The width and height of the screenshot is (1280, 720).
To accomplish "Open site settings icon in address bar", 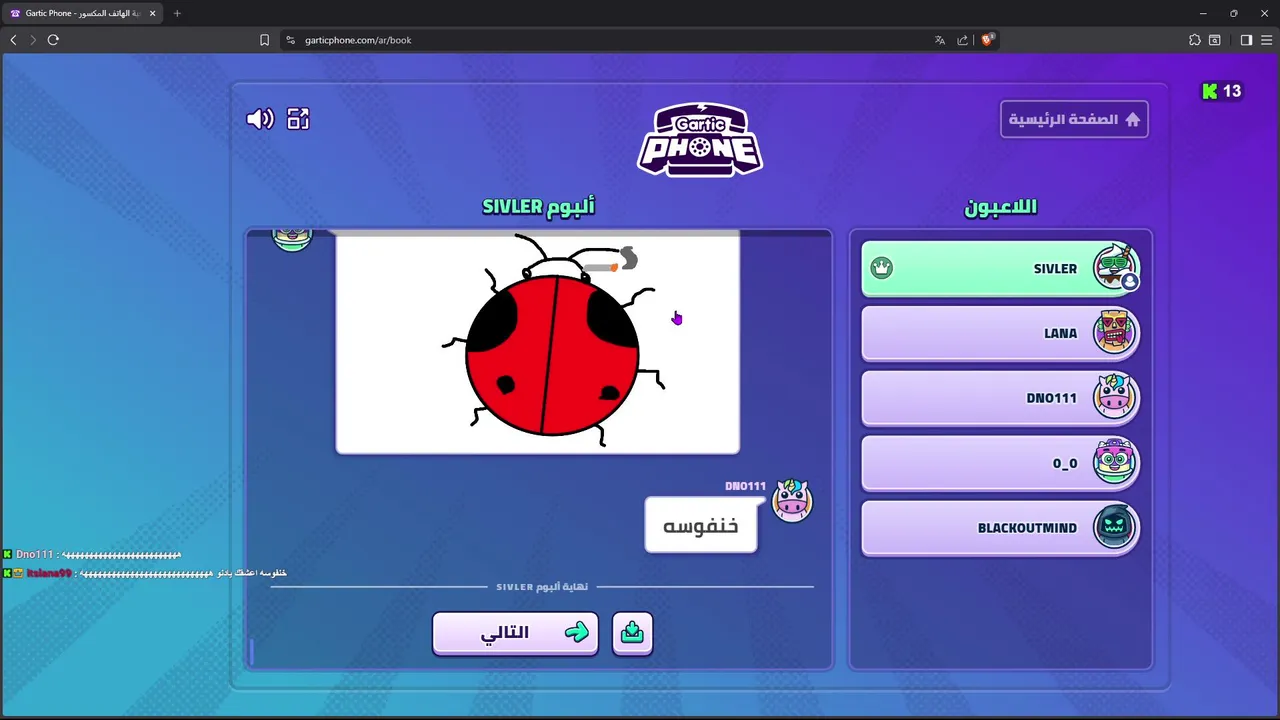I will click(290, 40).
